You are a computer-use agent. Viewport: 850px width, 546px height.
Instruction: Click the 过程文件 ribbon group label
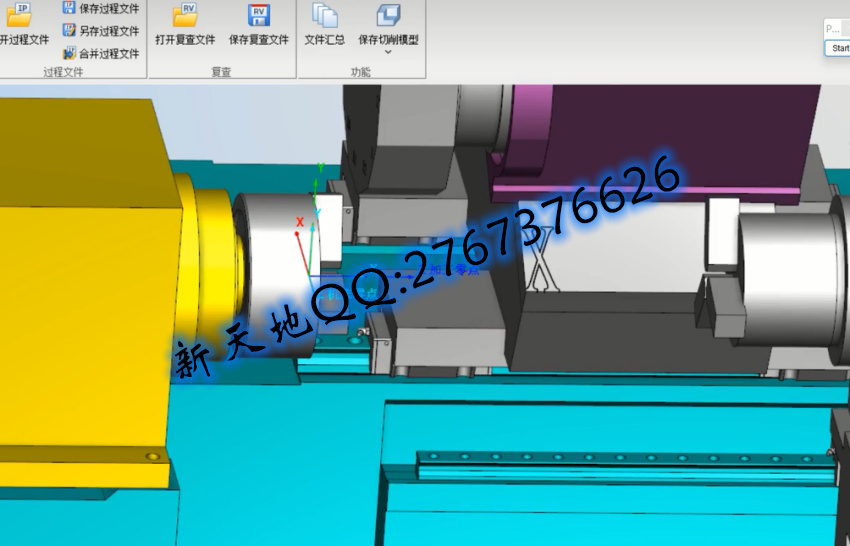point(64,72)
